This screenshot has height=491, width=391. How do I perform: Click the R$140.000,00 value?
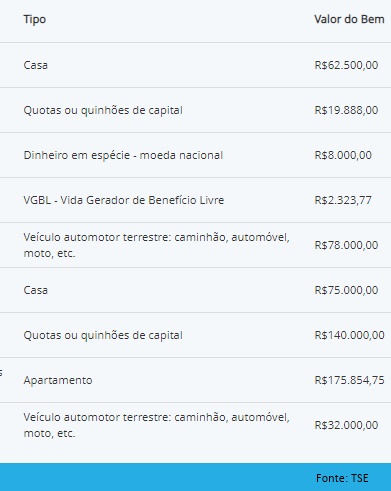(349, 335)
